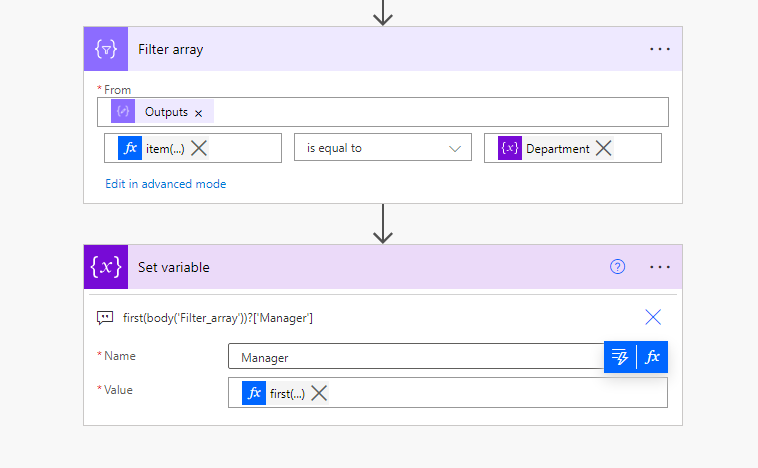Remove the item(...) expression token
Screen dimensions: 758x468
[199, 148]
